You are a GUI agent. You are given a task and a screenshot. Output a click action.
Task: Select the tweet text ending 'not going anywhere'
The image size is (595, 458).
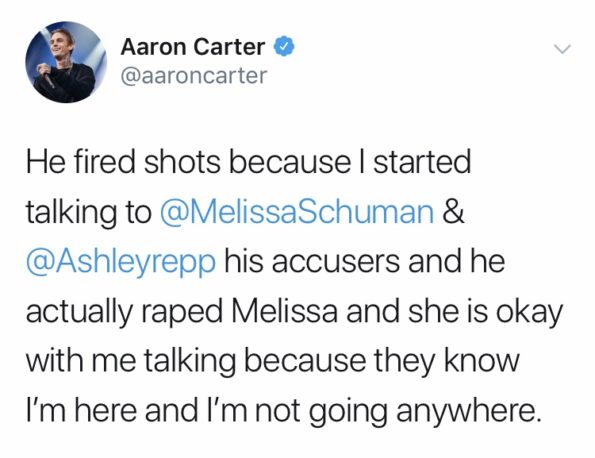point(294,286)
